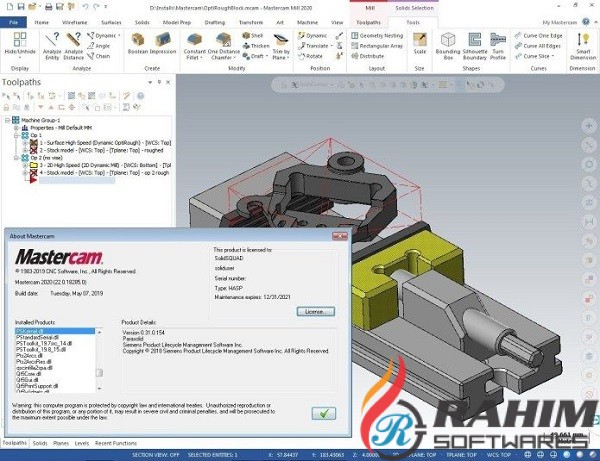Click the License... button
600x461 pixels.
tap(314, 311)
